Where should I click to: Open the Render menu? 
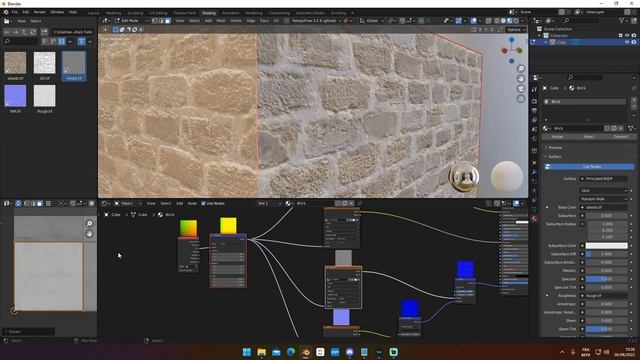point(40,12)
